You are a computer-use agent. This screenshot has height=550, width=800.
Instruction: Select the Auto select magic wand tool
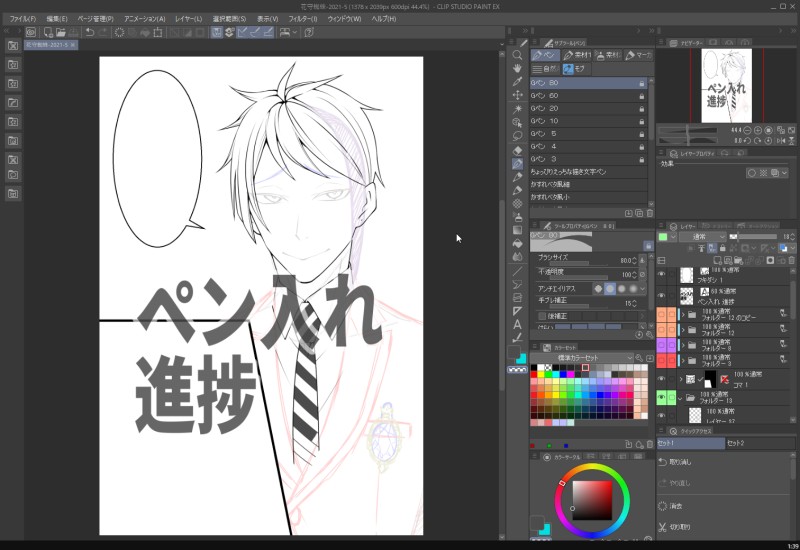(517, 109)
